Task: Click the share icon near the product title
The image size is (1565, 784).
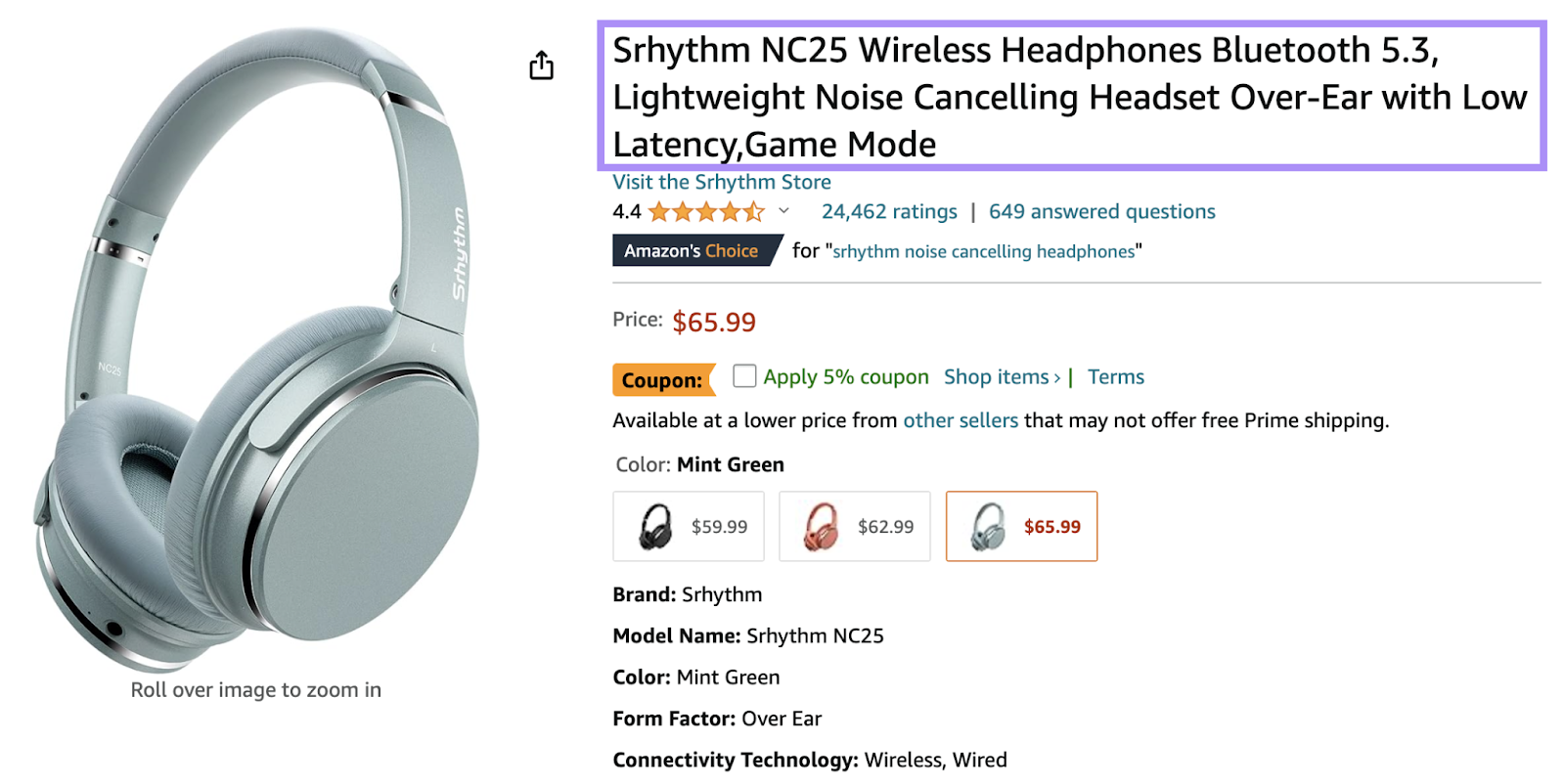Action: pyautogui.click(x=541, y=65)
